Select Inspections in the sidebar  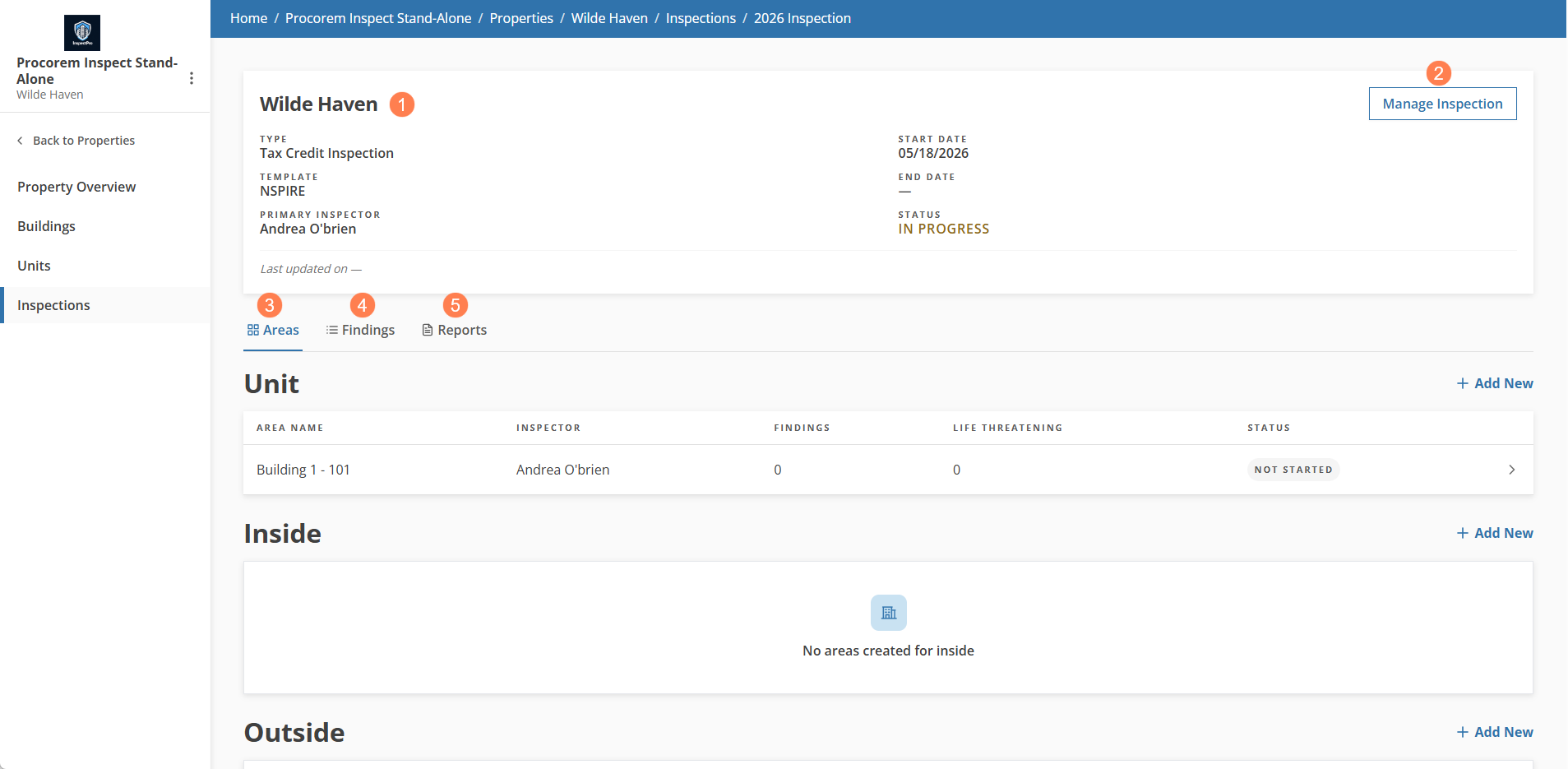pyautogui.click(x=105, y=305)
